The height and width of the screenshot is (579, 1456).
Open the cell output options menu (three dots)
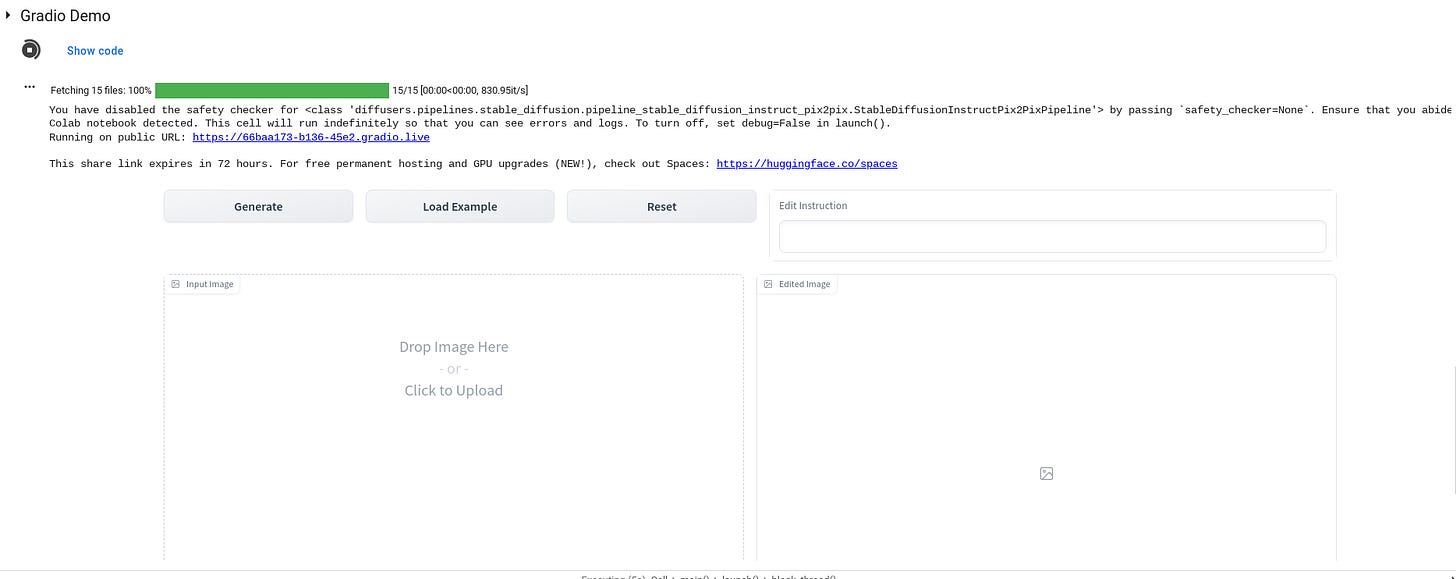coord(30,87)
